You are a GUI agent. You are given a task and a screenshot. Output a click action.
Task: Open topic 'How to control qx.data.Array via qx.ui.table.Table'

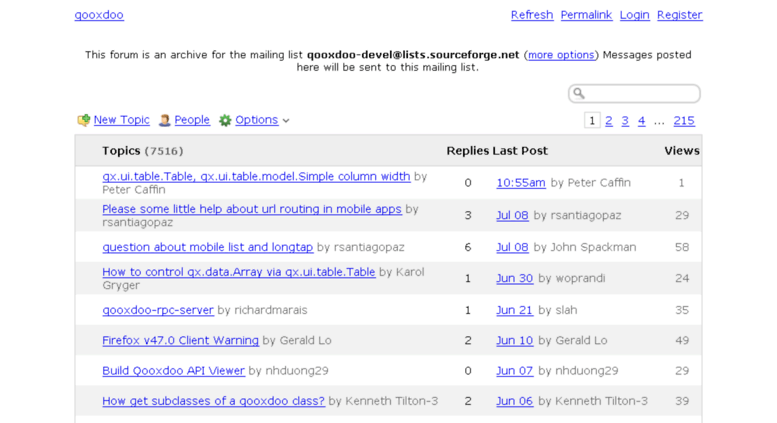coord(239,272)
